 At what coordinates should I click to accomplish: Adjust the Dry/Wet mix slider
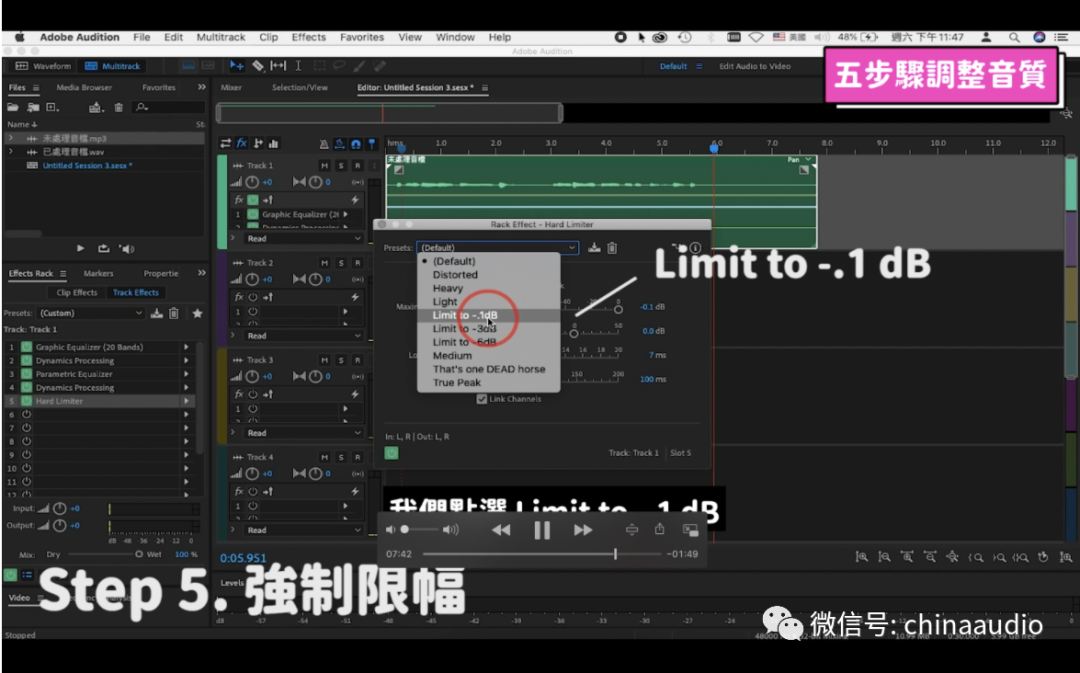tap(103, 555)
